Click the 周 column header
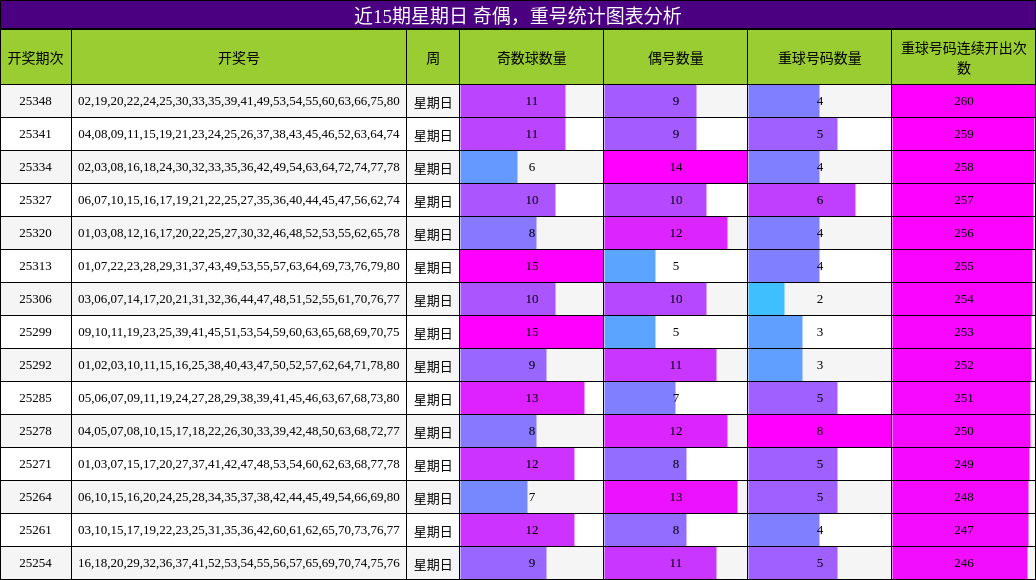Image resolution: width=1036 pixels, height=580 pixels. coord(433,57)
